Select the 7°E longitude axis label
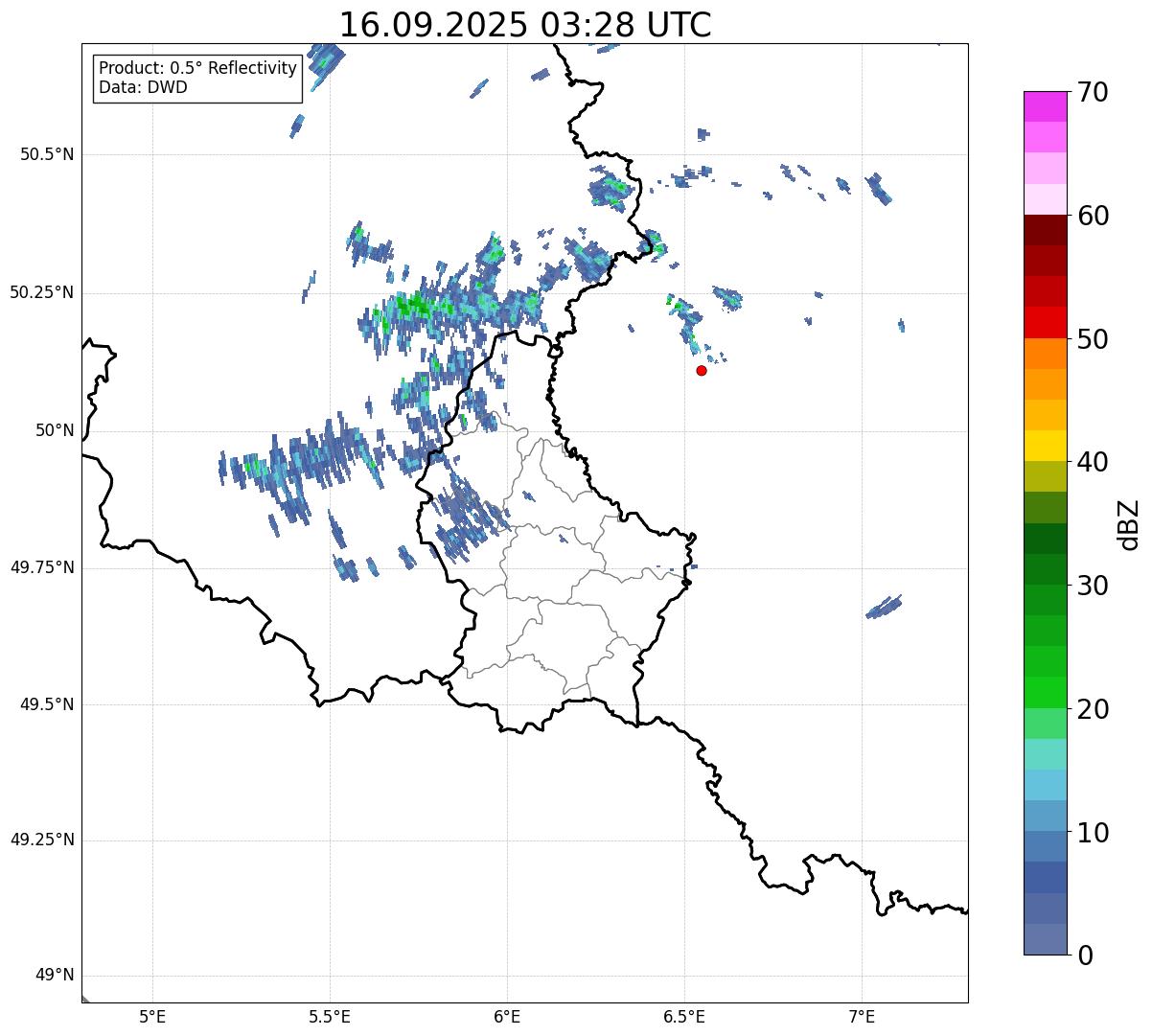 862,1016
